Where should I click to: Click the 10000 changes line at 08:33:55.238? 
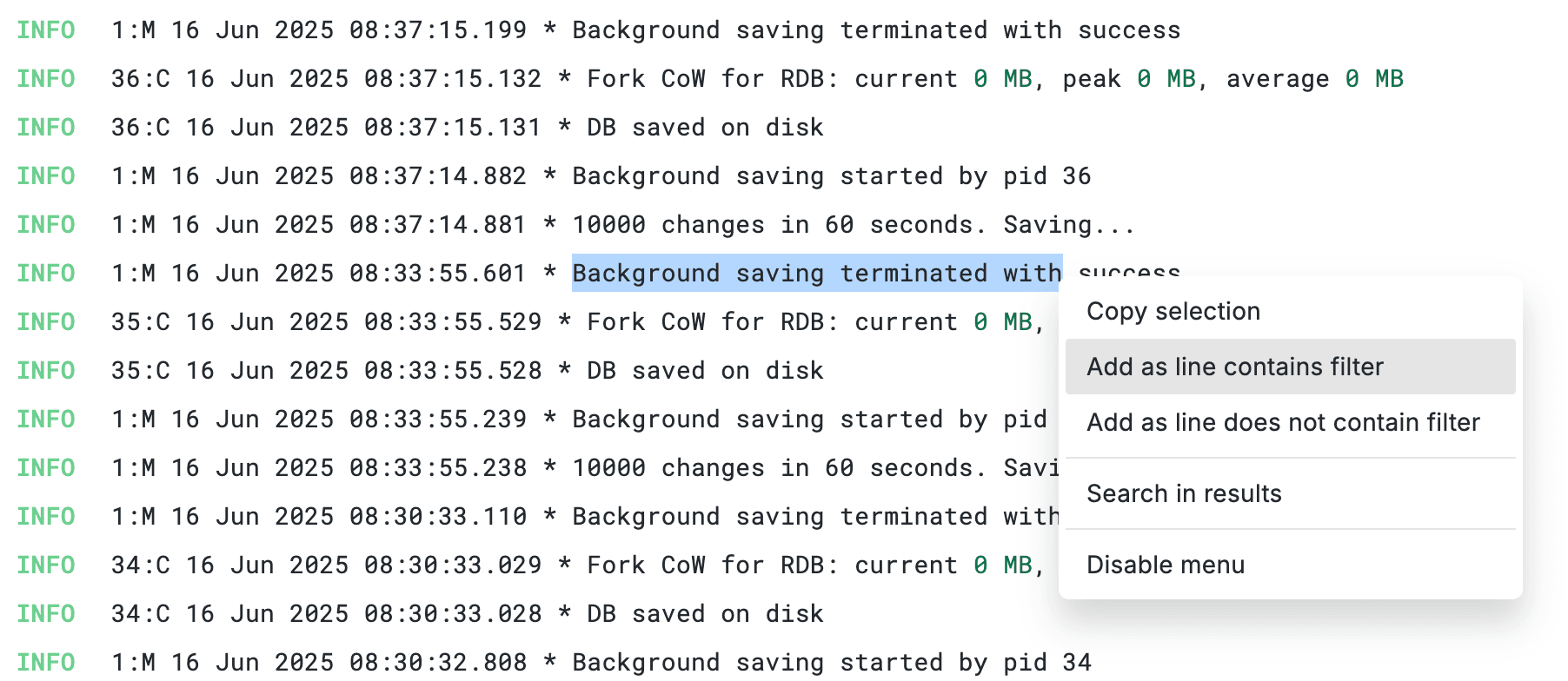tap(778, 468)
